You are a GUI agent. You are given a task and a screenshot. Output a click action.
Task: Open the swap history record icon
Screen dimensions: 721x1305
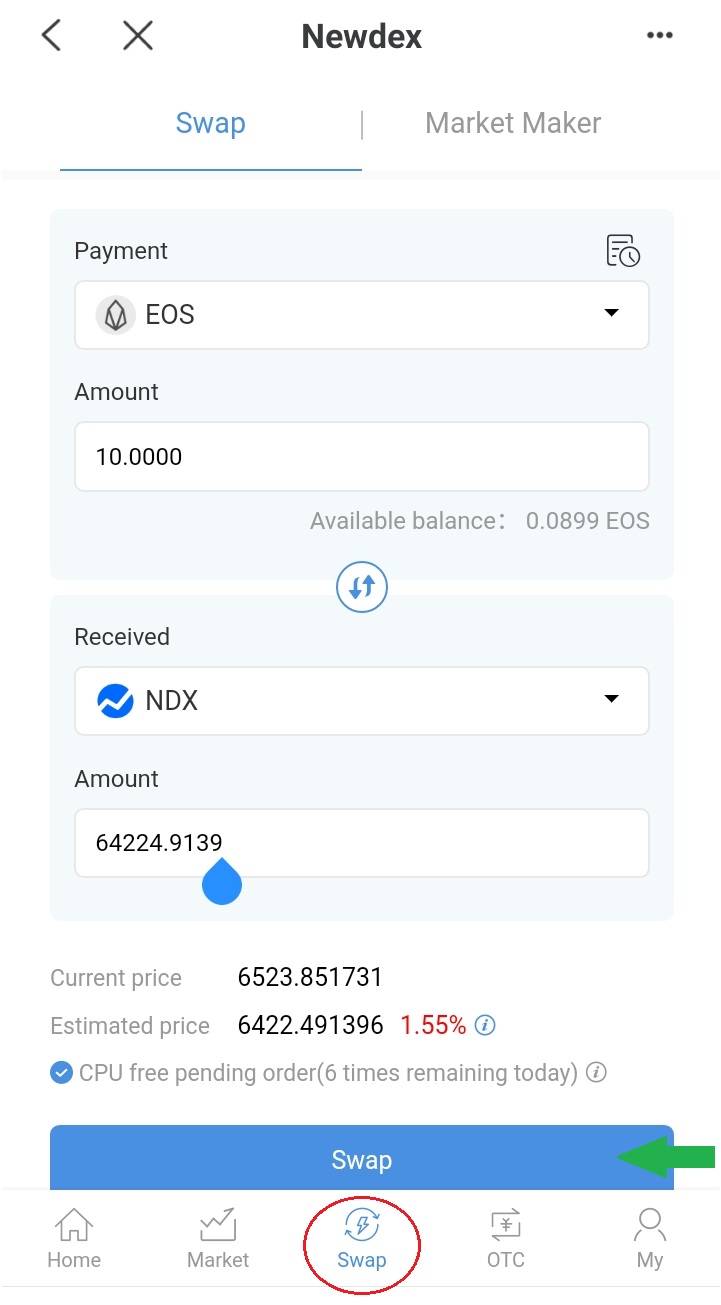click(623, 251)
